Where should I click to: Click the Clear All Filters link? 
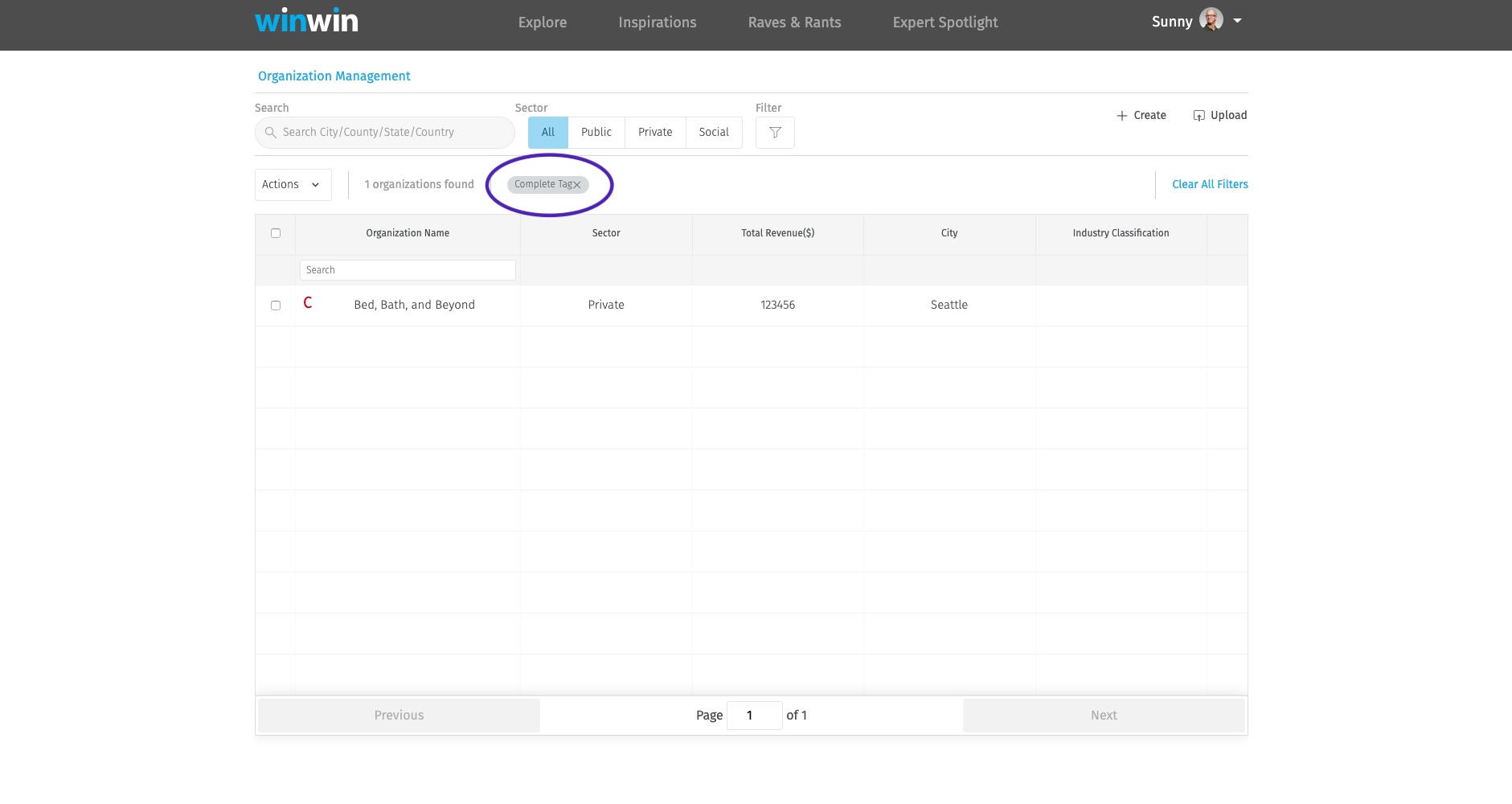[1210, 184]
